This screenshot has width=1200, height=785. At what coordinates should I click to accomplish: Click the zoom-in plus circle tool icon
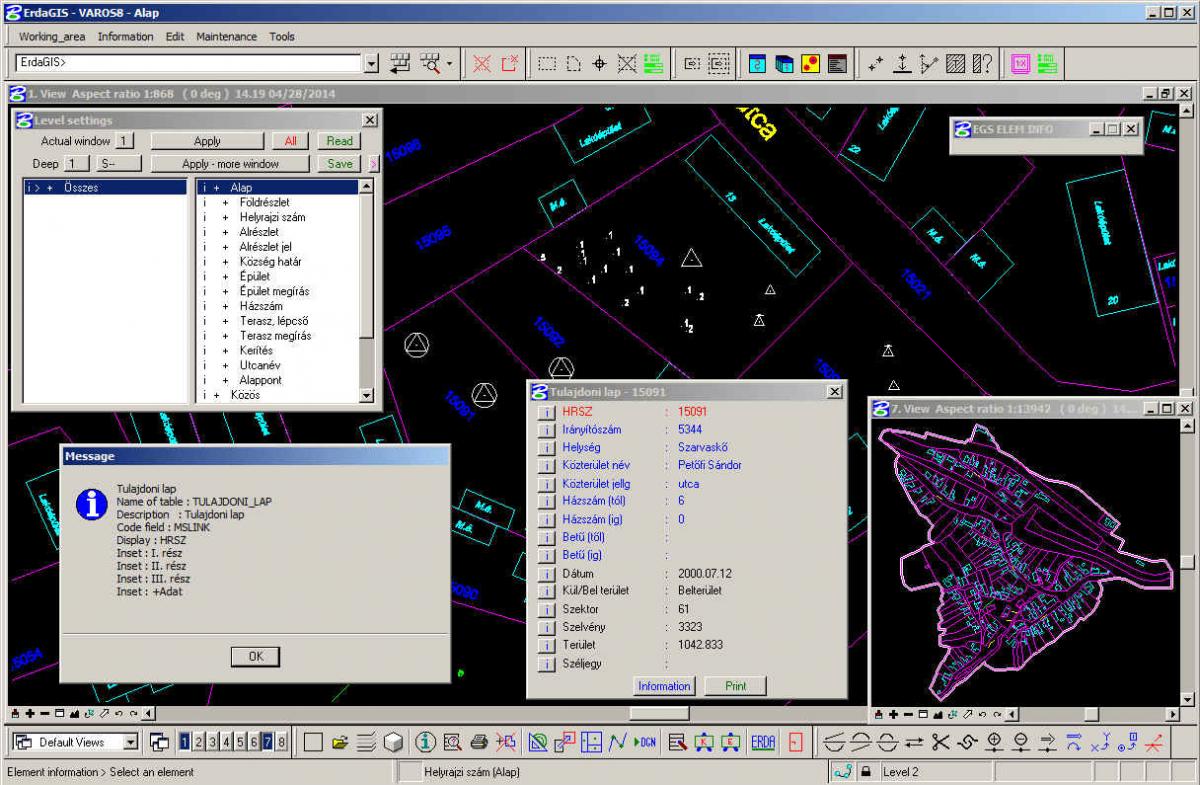click(994, 742)
